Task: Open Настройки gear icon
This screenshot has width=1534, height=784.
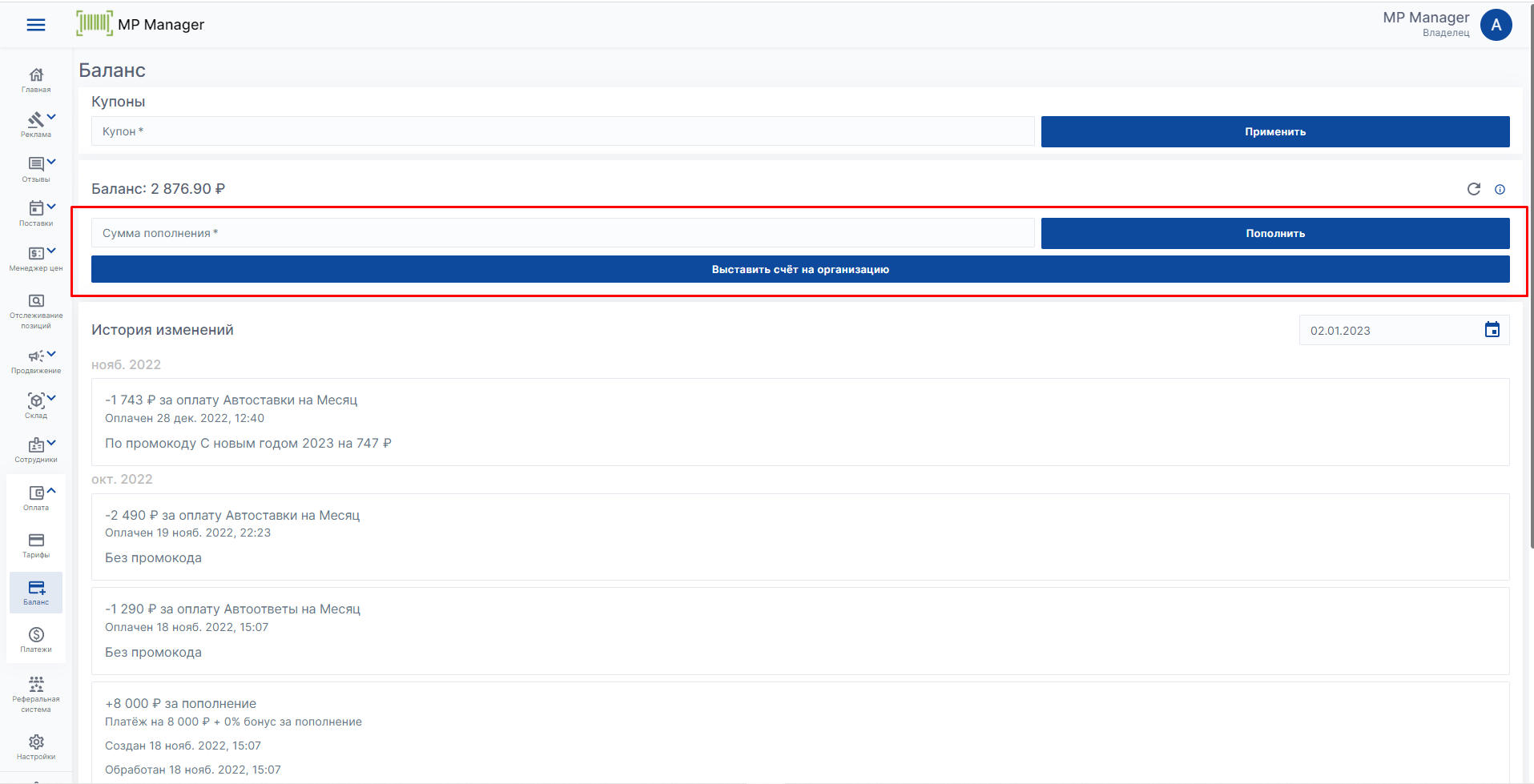Action: click(36, 746)
